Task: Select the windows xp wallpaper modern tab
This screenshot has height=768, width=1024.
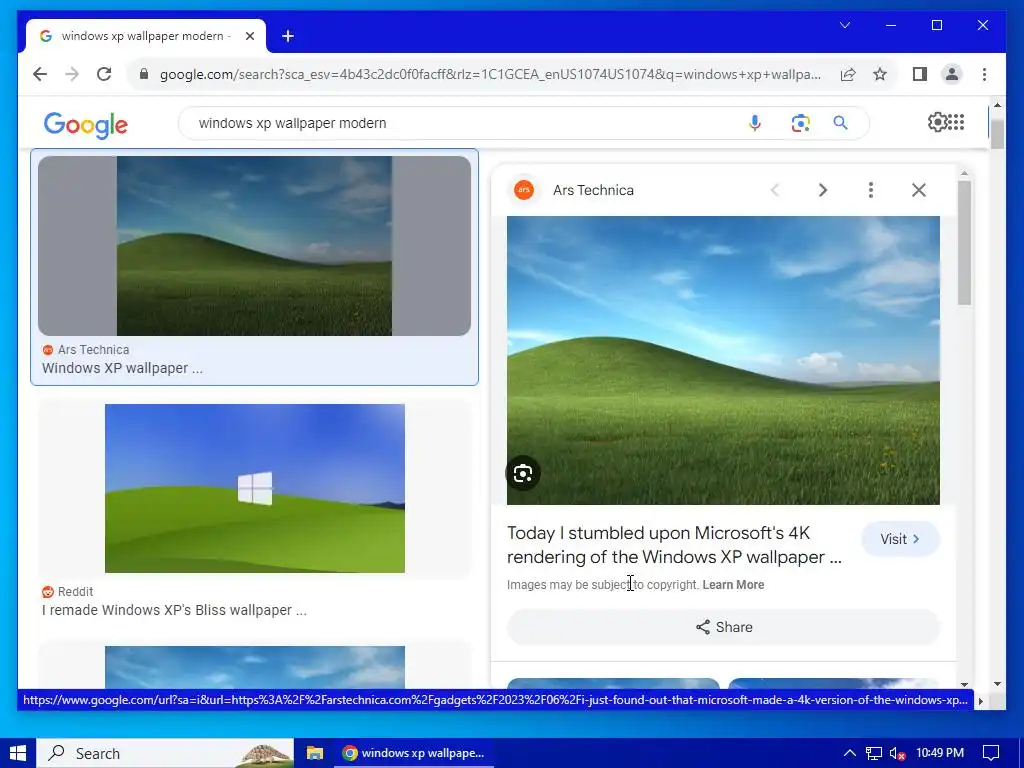Action: click(x=146, y=36)
